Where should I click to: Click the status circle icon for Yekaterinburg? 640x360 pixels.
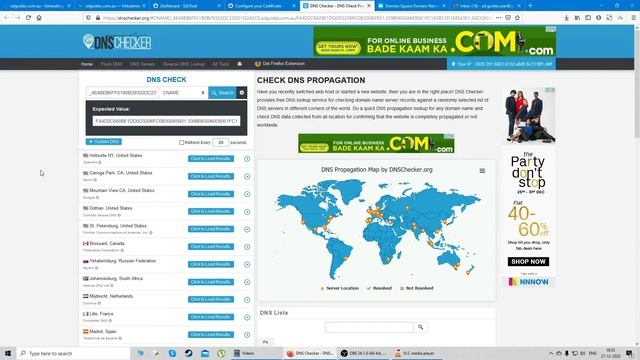point(247,264)
